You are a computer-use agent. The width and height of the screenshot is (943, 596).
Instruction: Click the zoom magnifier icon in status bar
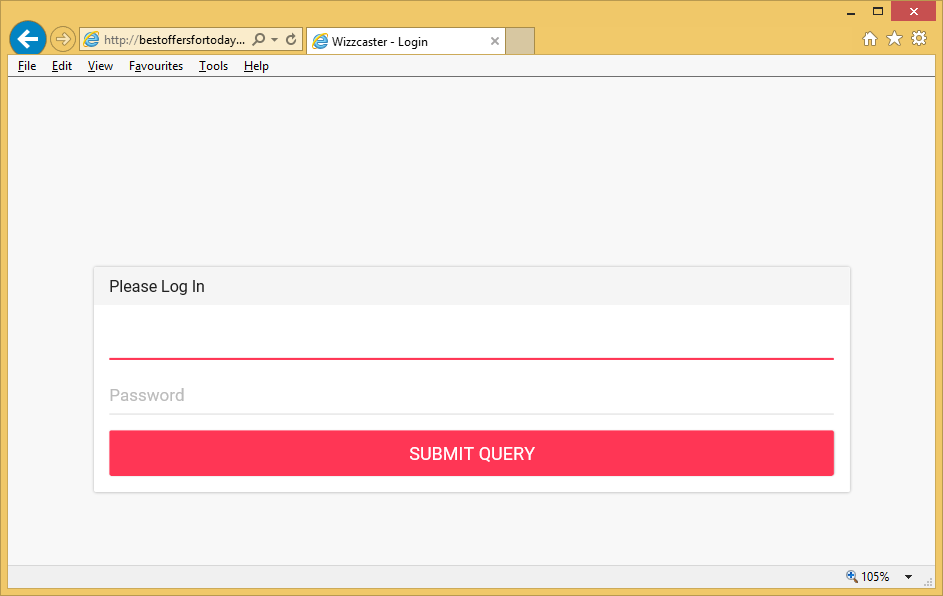coord(852,576)
